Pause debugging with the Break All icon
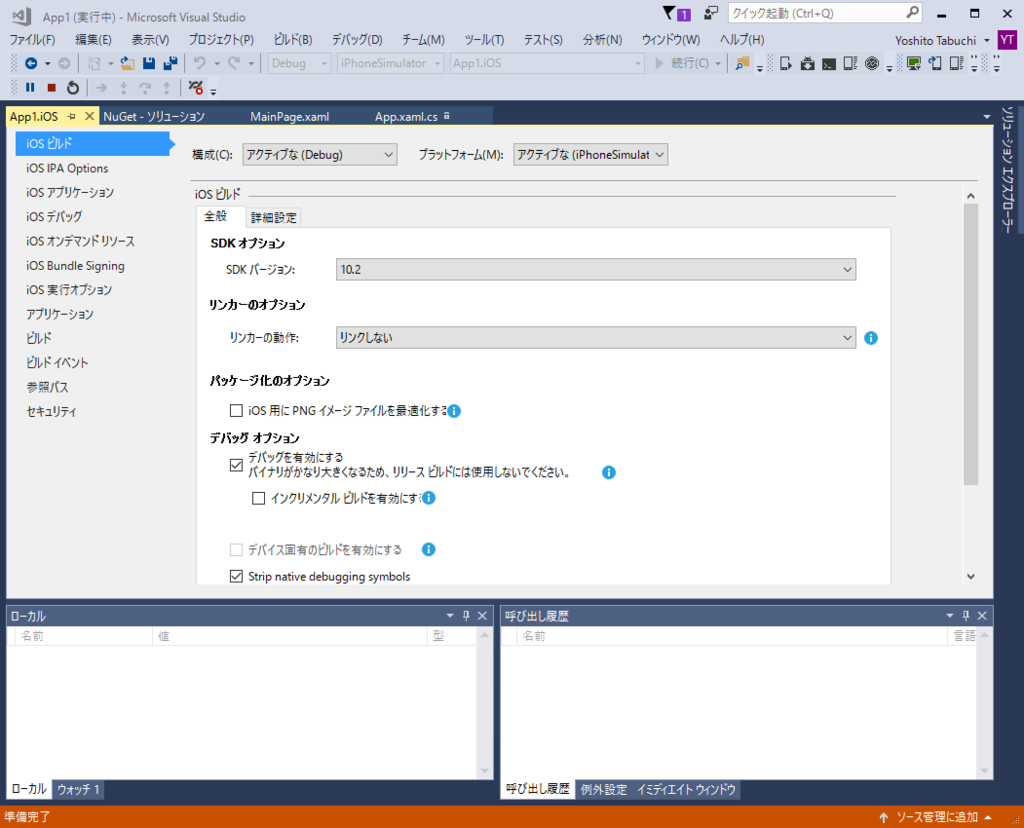The image size is (1024, 828). click(x=30, y=87)
